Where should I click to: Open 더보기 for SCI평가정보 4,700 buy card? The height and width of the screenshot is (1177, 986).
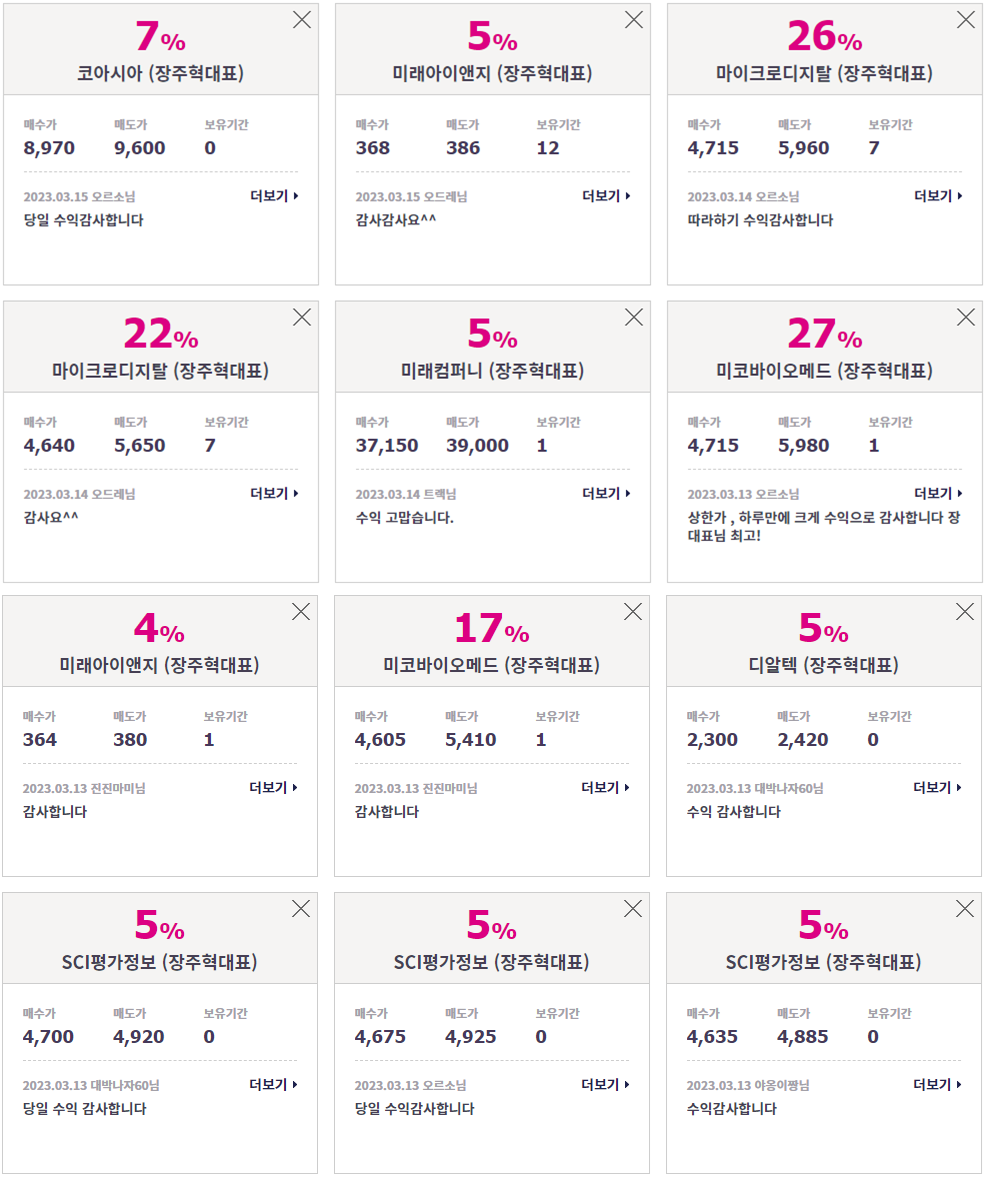[274, 1085]
